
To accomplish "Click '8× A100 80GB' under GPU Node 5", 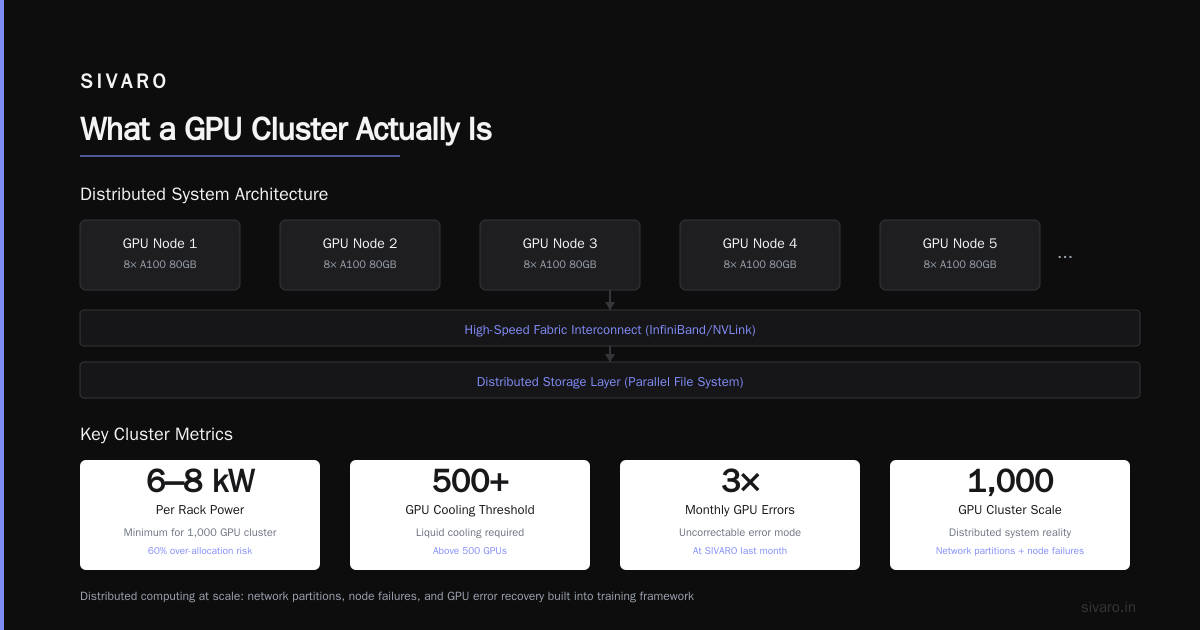I will tap(960, 265).
